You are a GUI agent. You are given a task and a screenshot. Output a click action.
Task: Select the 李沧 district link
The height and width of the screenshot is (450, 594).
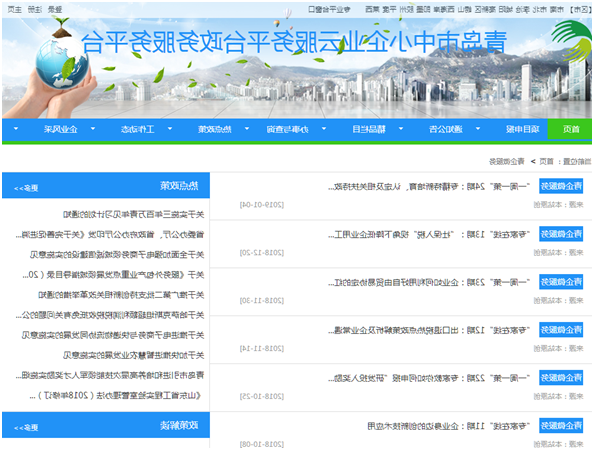(522, 9)
